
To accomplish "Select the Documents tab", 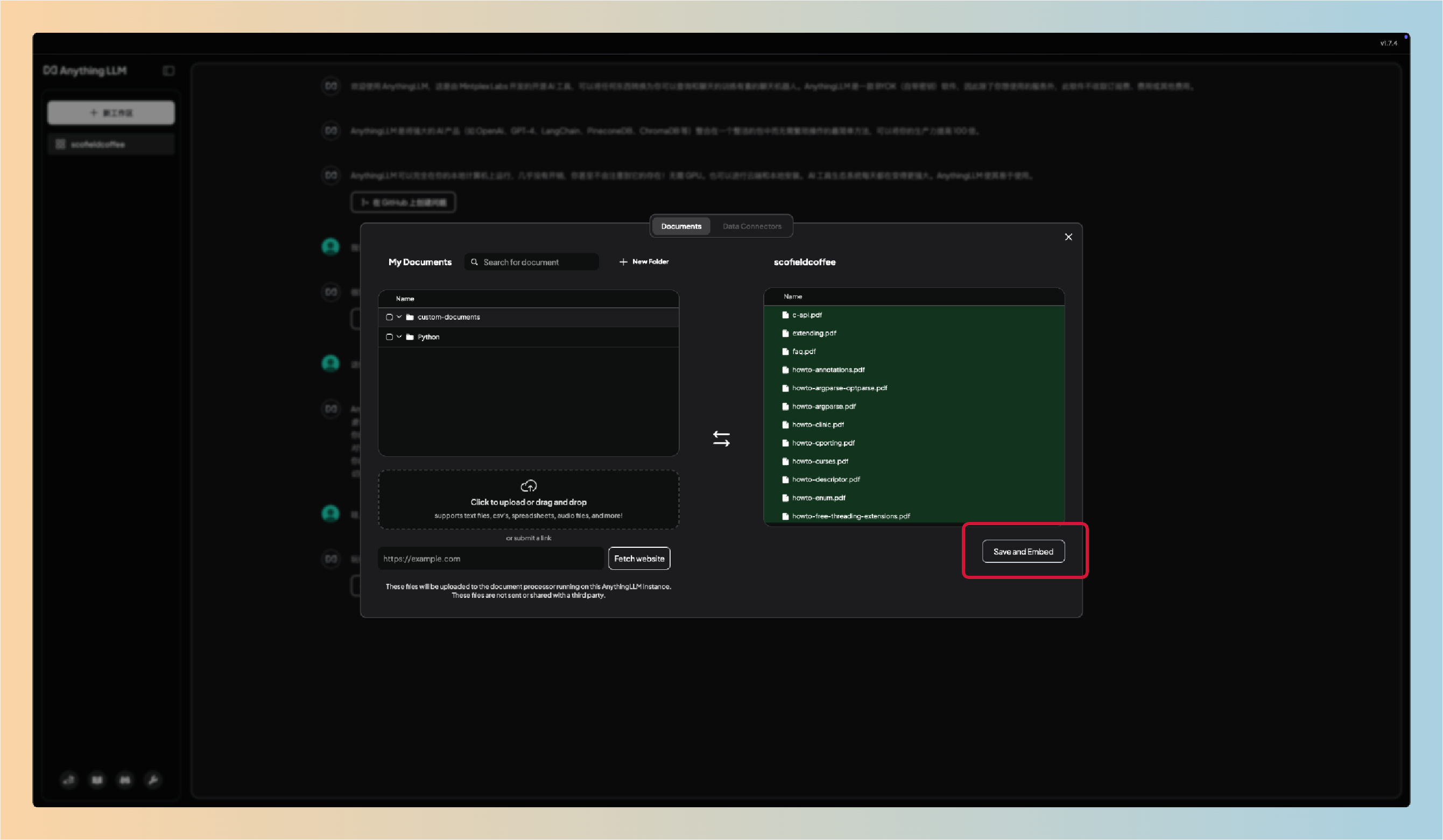I will click(x=681, y=226).
